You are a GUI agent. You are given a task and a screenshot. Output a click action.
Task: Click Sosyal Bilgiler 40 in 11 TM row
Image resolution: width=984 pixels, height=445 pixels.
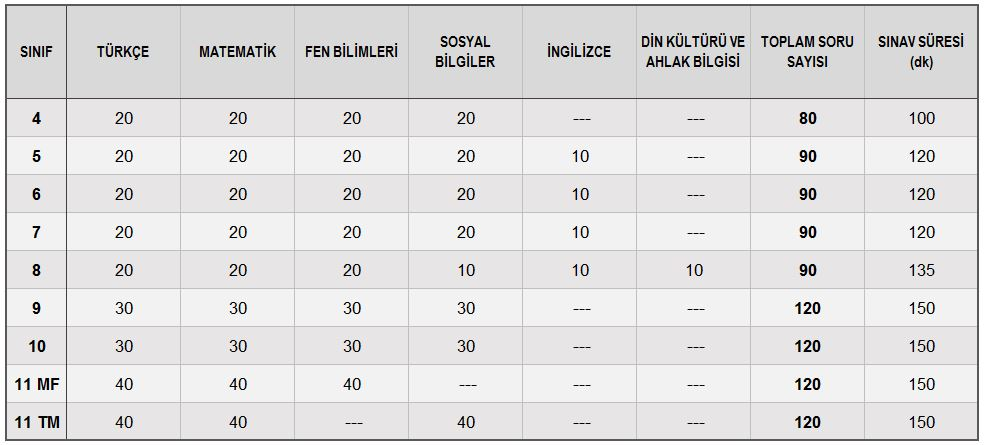(x=466, y=422)
